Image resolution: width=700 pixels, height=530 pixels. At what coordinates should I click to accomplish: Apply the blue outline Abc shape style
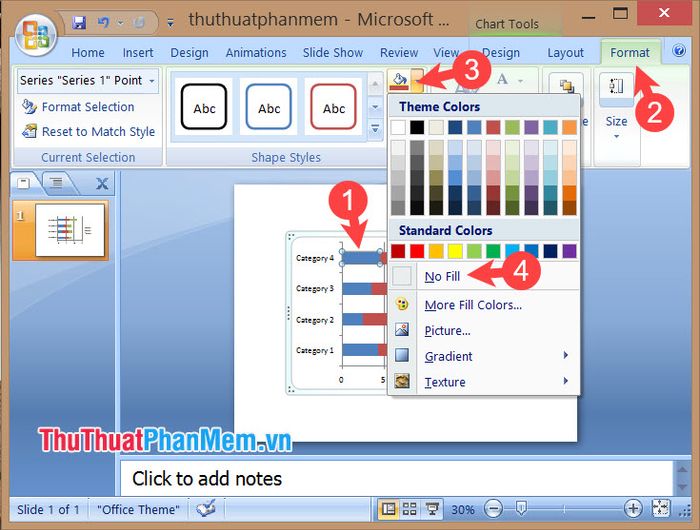click(269, 107)
